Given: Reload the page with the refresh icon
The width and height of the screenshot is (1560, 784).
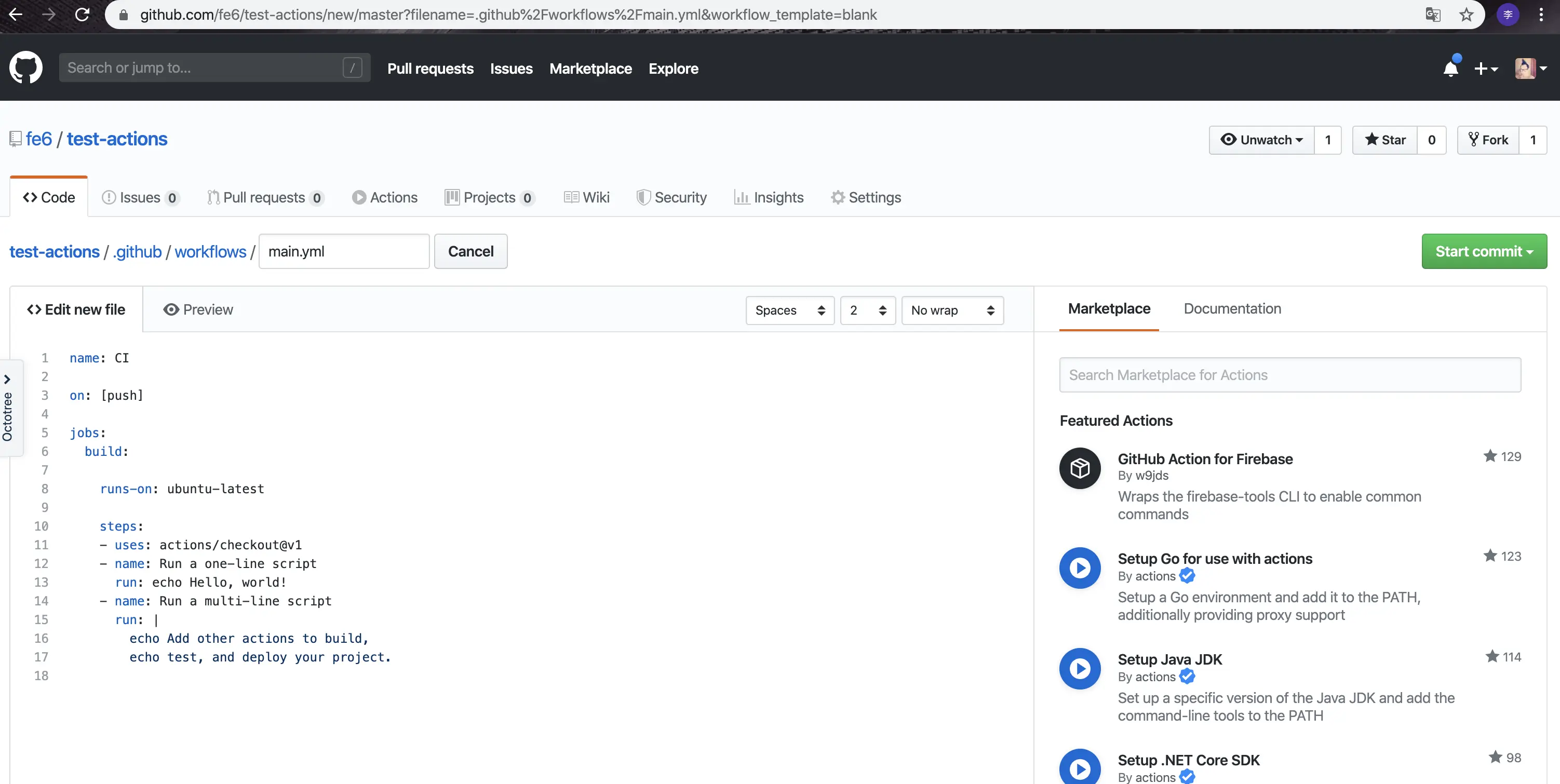Looking at the screenshot, I should click(83, 15).
